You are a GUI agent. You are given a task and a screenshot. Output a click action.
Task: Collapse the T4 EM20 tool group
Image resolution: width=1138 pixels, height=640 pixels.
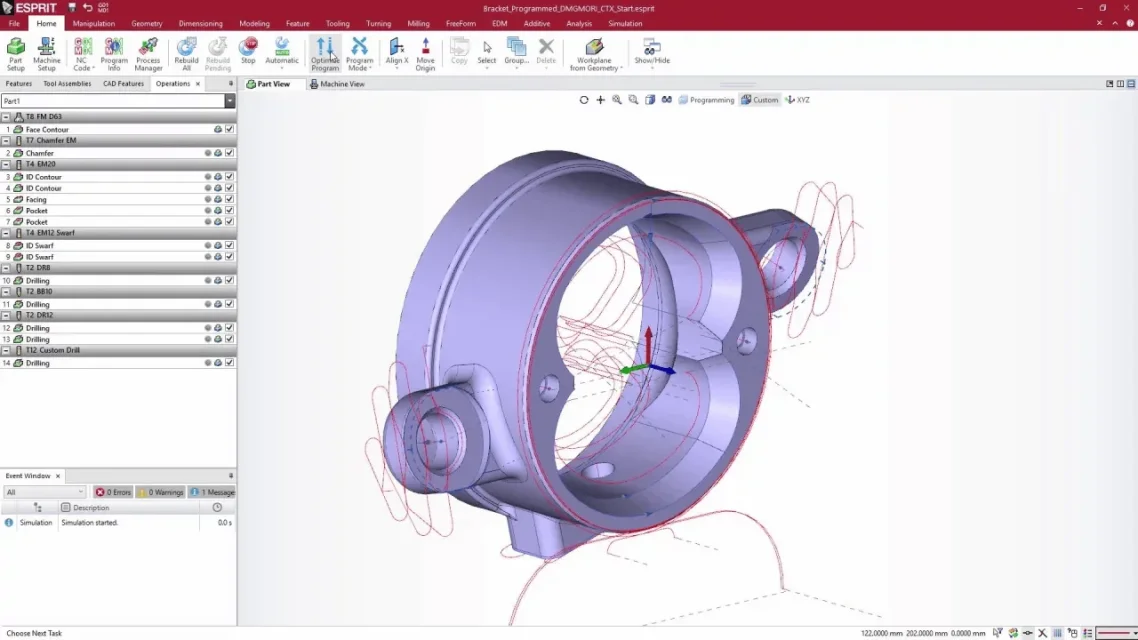(6, 165)
